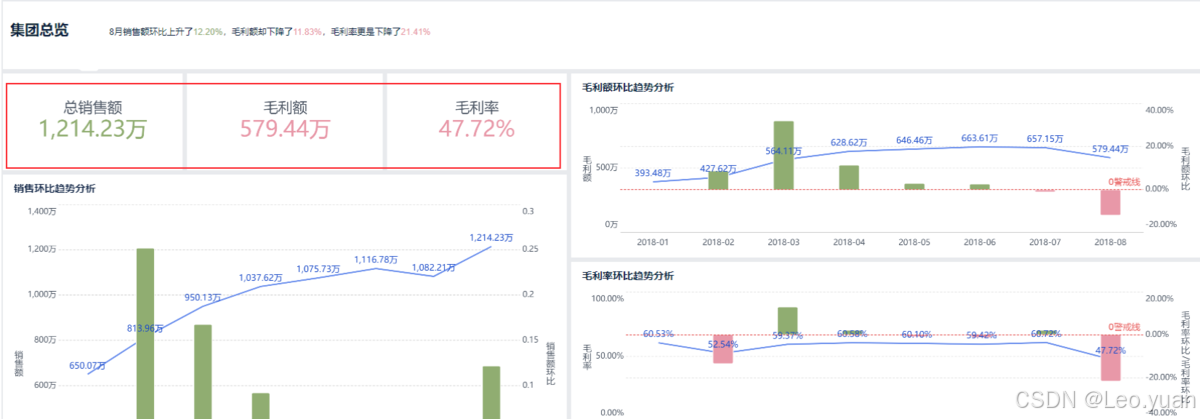Click the pink bar near 52.54% in margin chart

[x=723, y=348]
